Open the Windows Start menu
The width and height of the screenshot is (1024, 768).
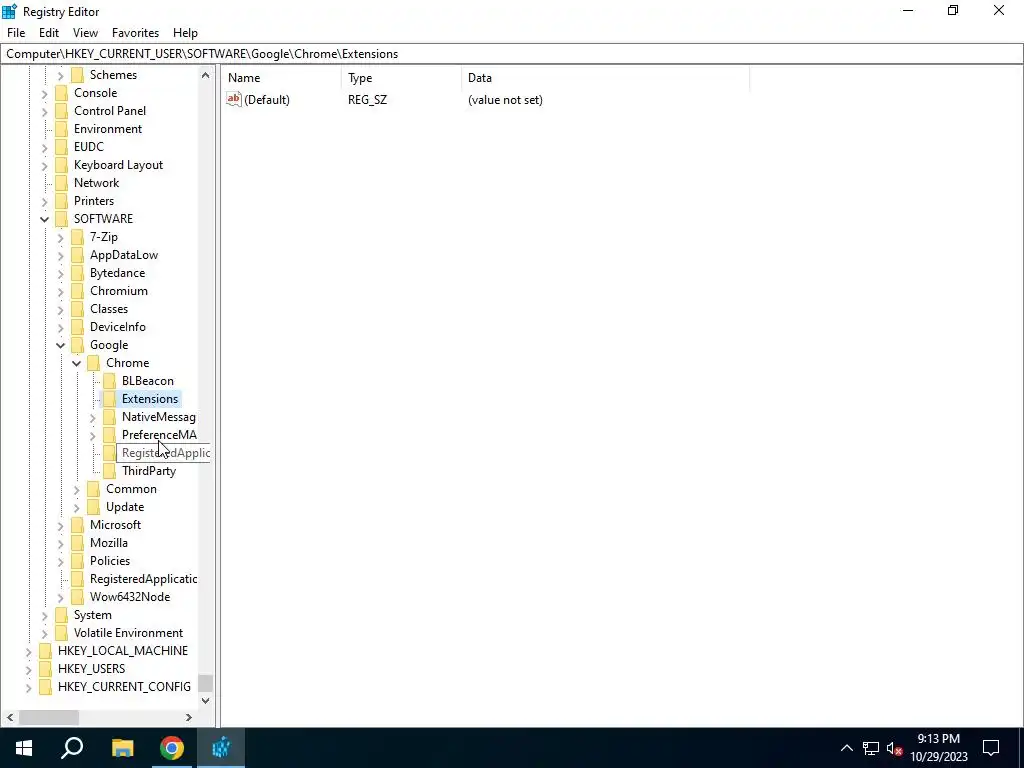coord(24,748)
